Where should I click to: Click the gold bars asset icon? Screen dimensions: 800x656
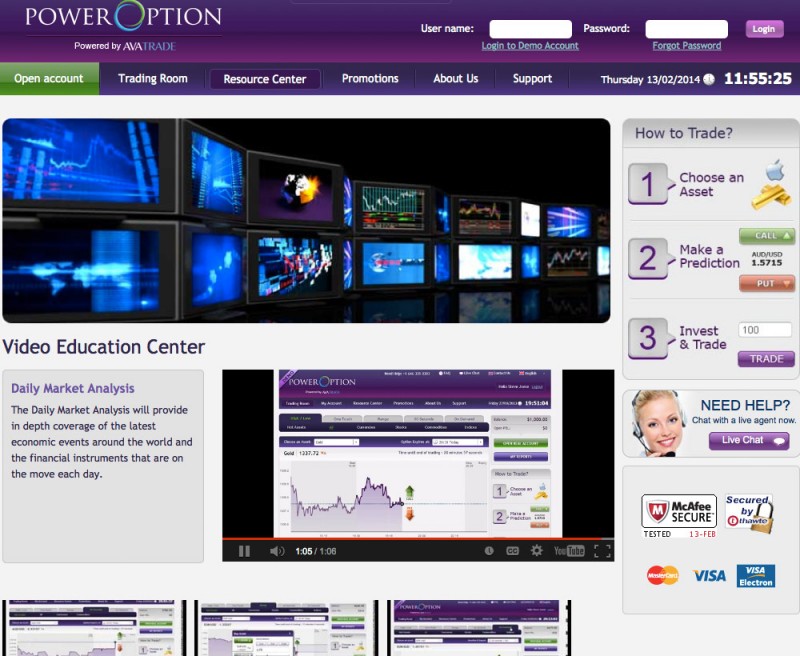tap(771, 197)
